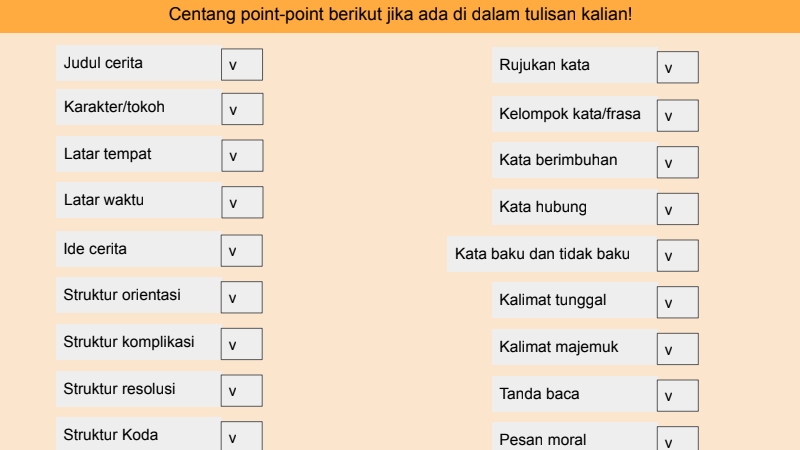Select the Struktur orientasi label
The width and height of the screenshot is (800, 450).
122,295
